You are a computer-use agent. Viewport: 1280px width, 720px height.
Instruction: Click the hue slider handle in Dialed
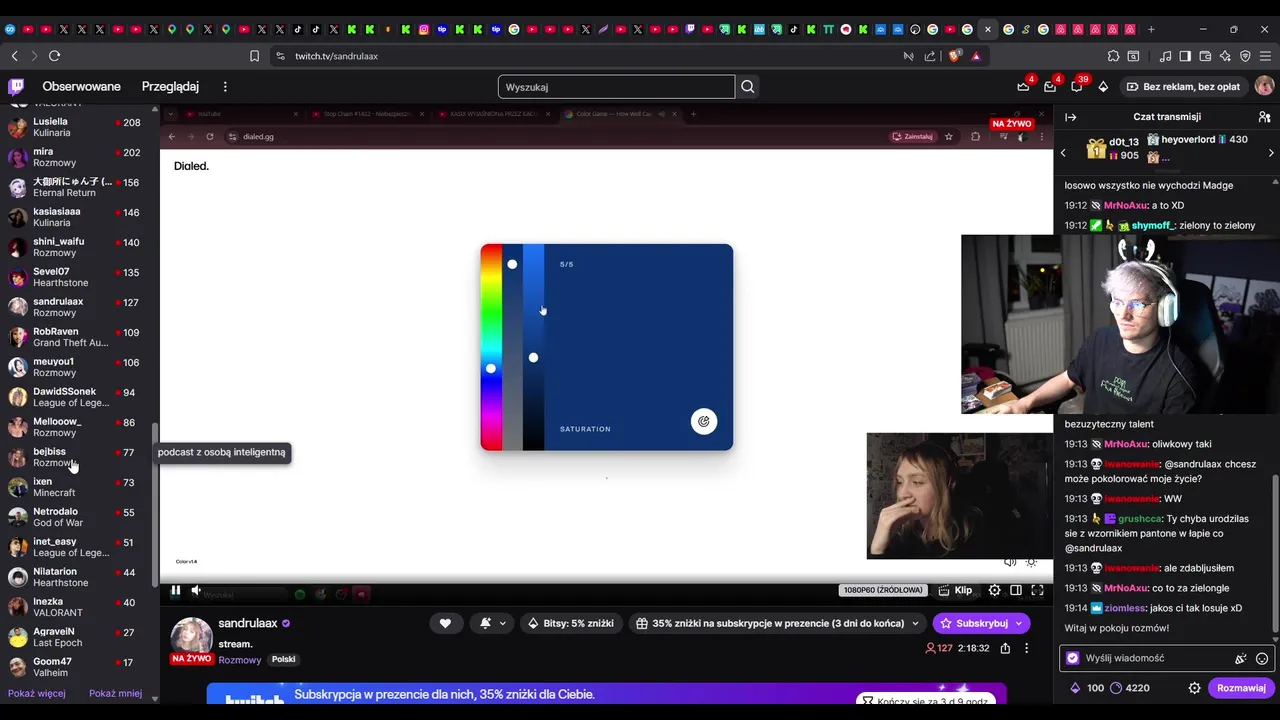[x=491, y=369]
